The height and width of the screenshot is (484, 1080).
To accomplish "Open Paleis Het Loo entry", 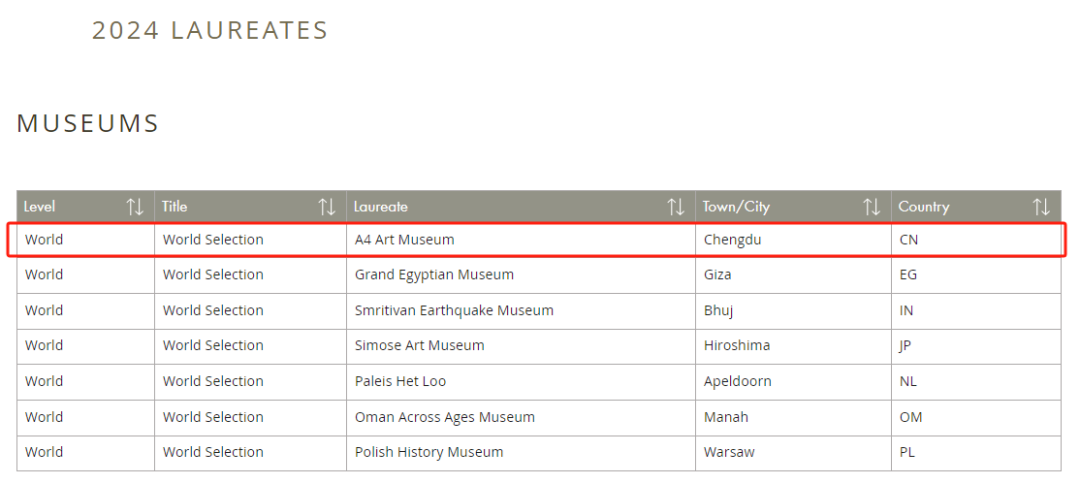I will tap(400, 381).
